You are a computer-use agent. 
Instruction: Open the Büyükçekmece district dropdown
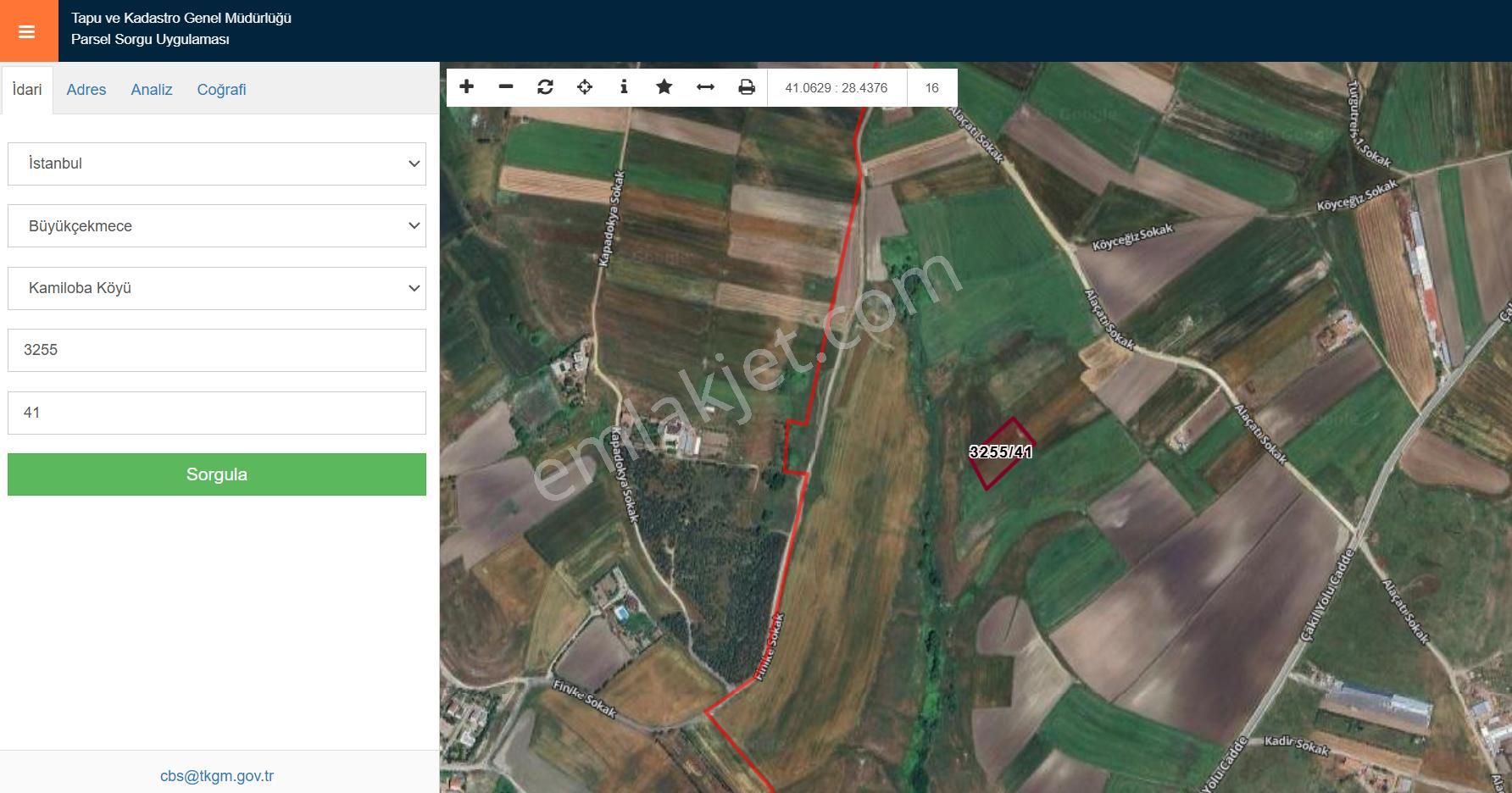216,225
